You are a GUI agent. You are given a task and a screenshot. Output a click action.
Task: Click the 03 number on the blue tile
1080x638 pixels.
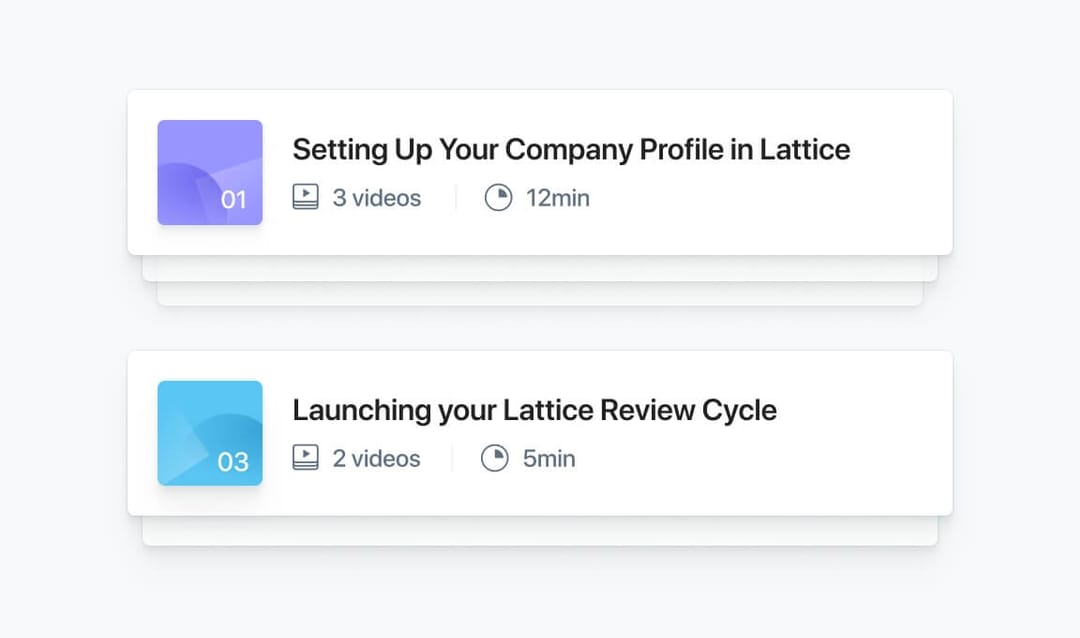click(x=236, y=461)
